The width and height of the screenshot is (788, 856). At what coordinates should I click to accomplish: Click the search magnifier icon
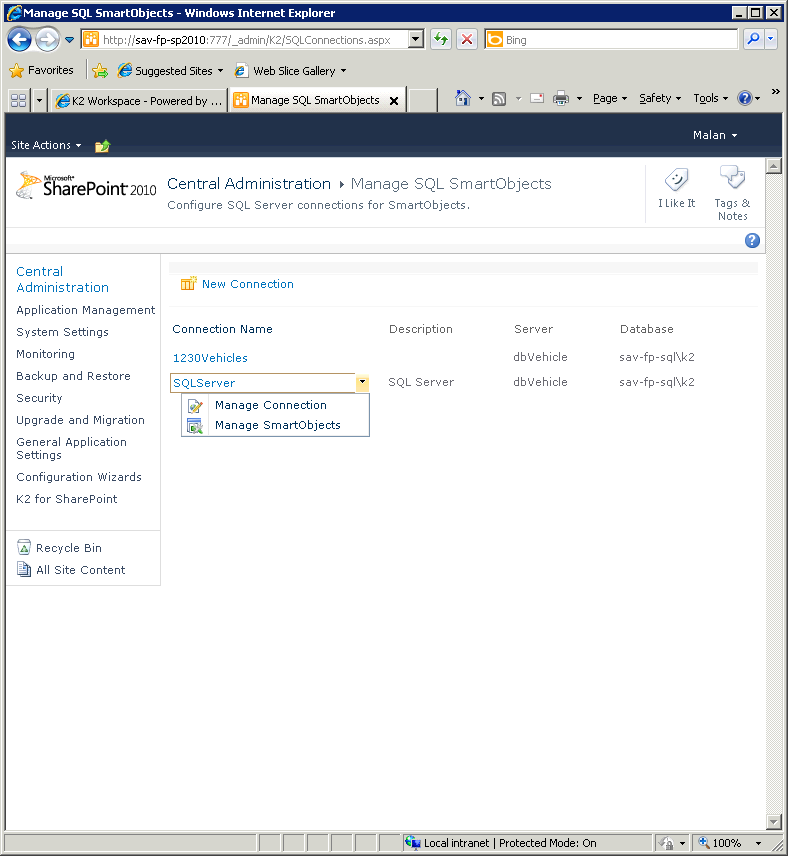pyautogui.click(x=754, y=39)
